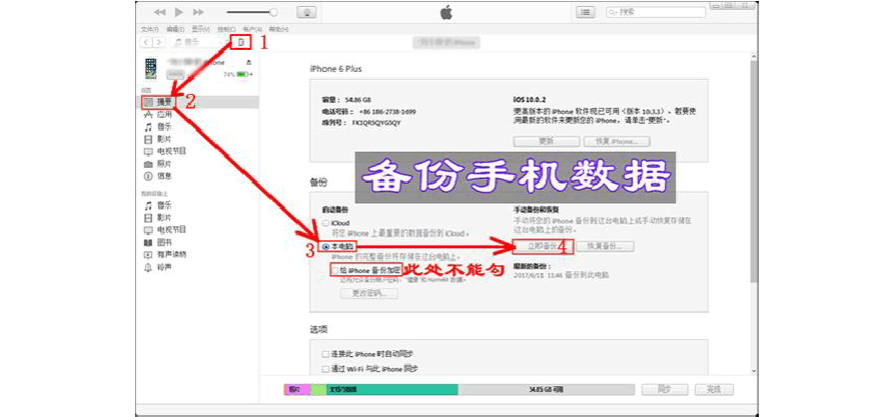Open the list view button beside search
Screen dimensions: 893x417
coord(585,12)
